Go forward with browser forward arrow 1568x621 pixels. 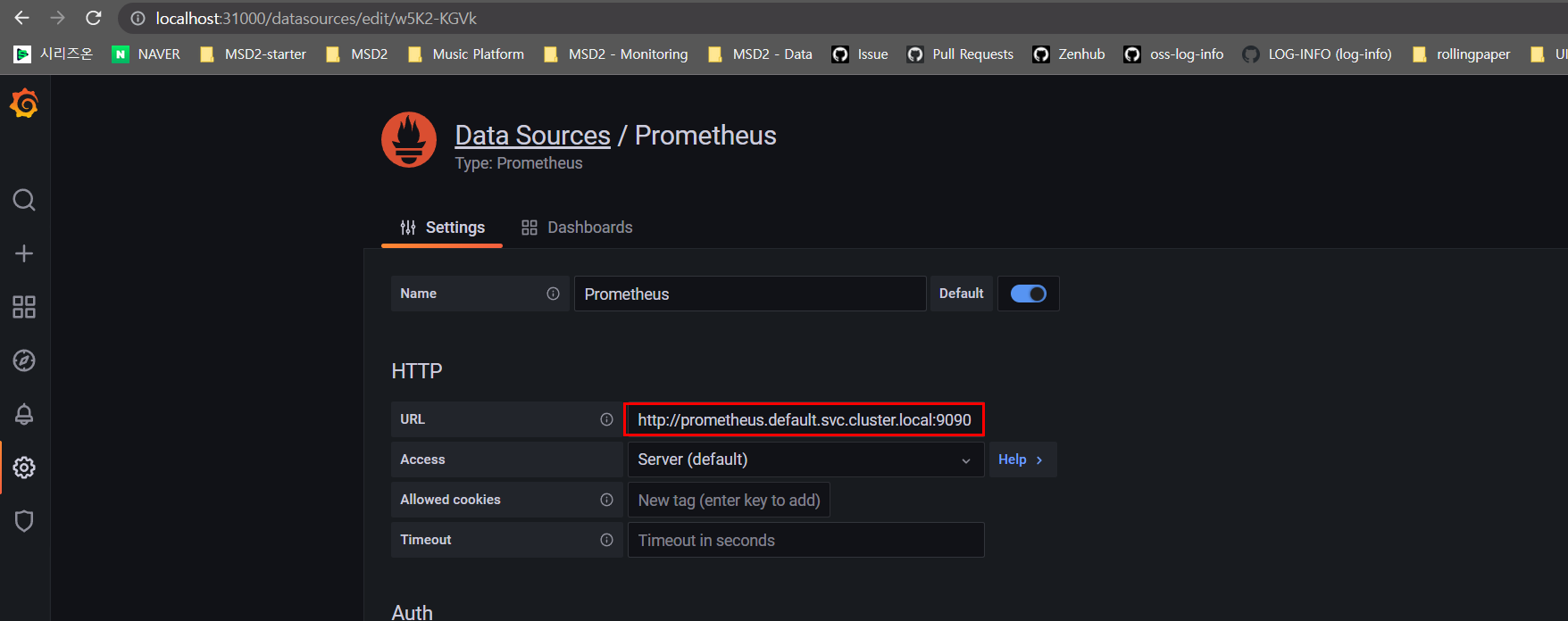click(x=57, y=18)
